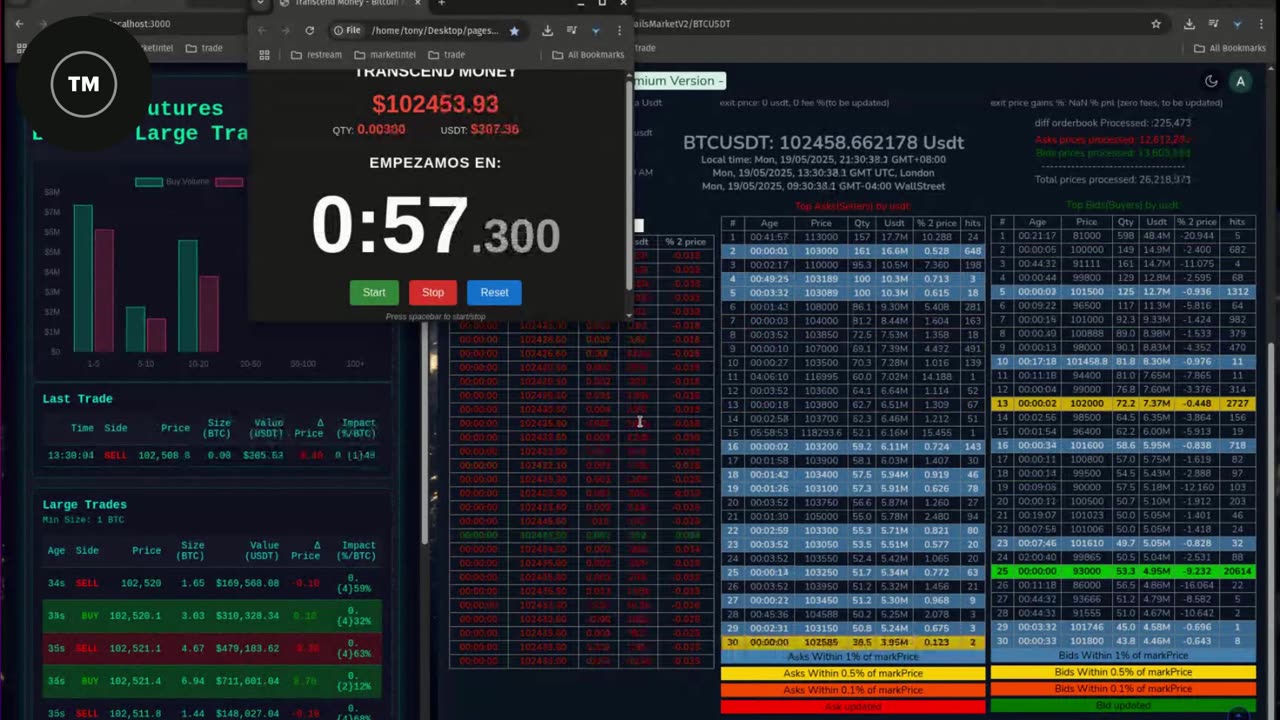The width and height of the screenshot is (1280, 720).
Task: Click $102453.93 price in timer window
Action: pyautogui.click(x=435, y=104)
